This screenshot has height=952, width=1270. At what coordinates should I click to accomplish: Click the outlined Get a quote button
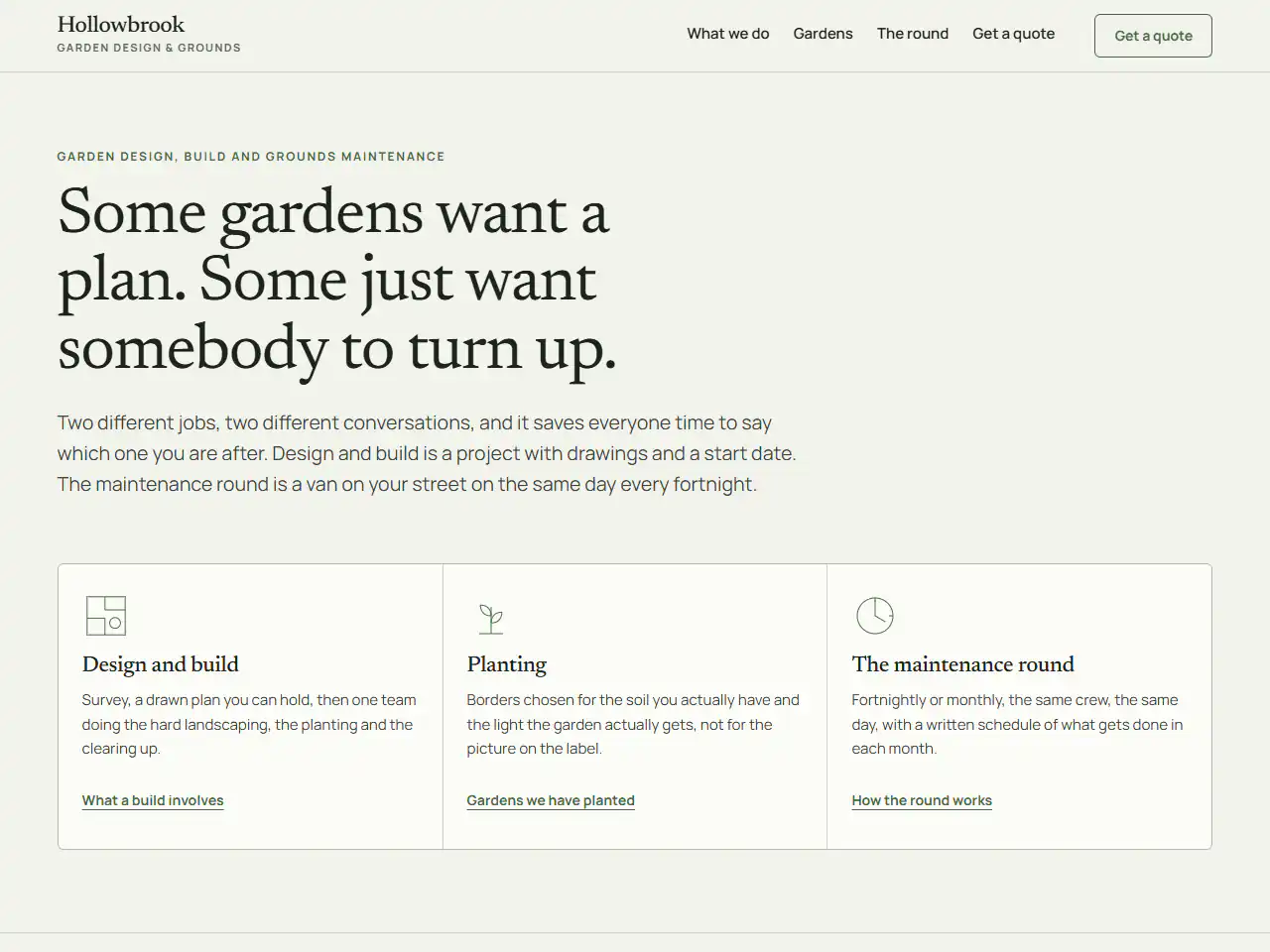(x=1153, y=36)
